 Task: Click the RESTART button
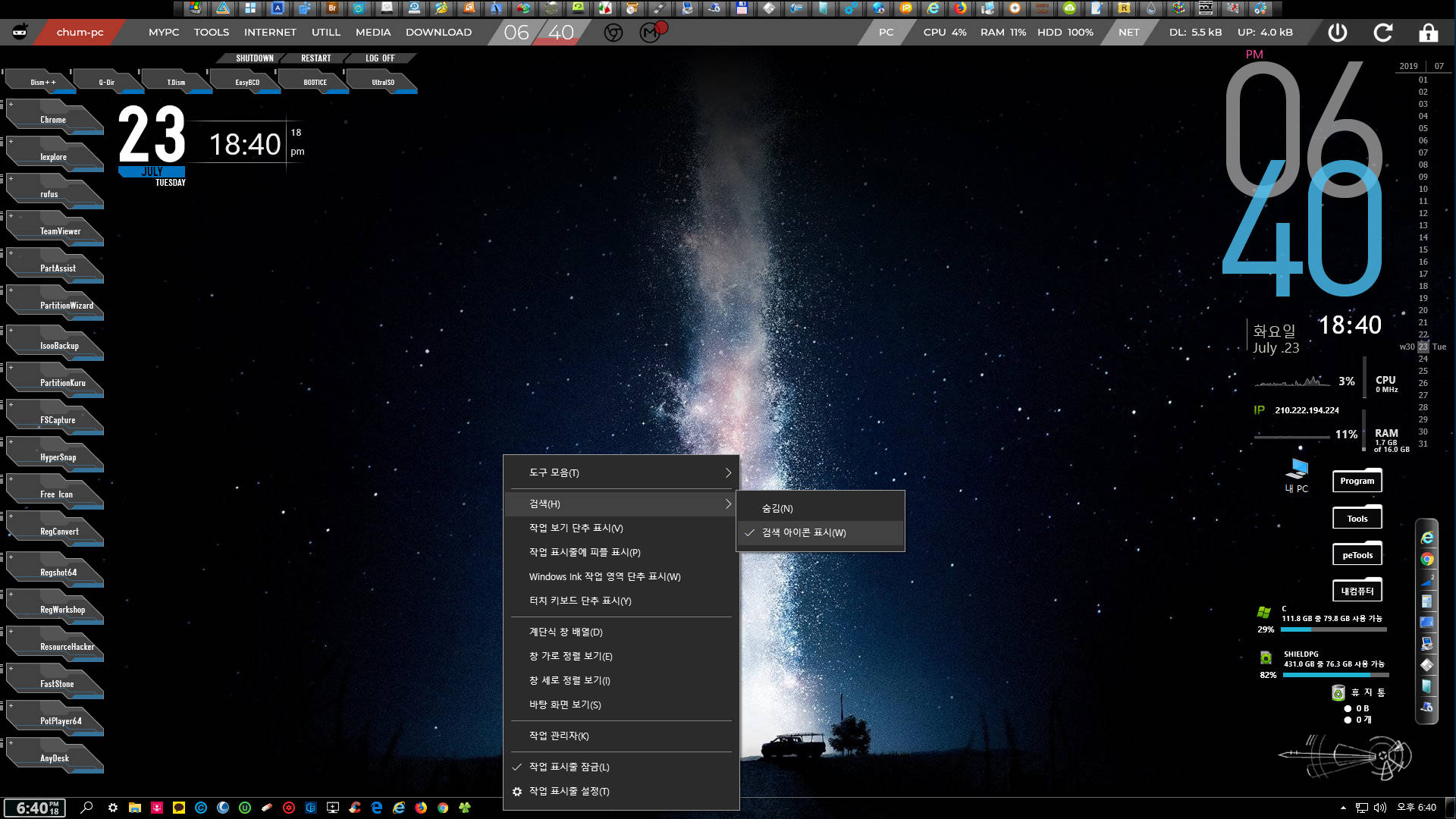(315, 58)
